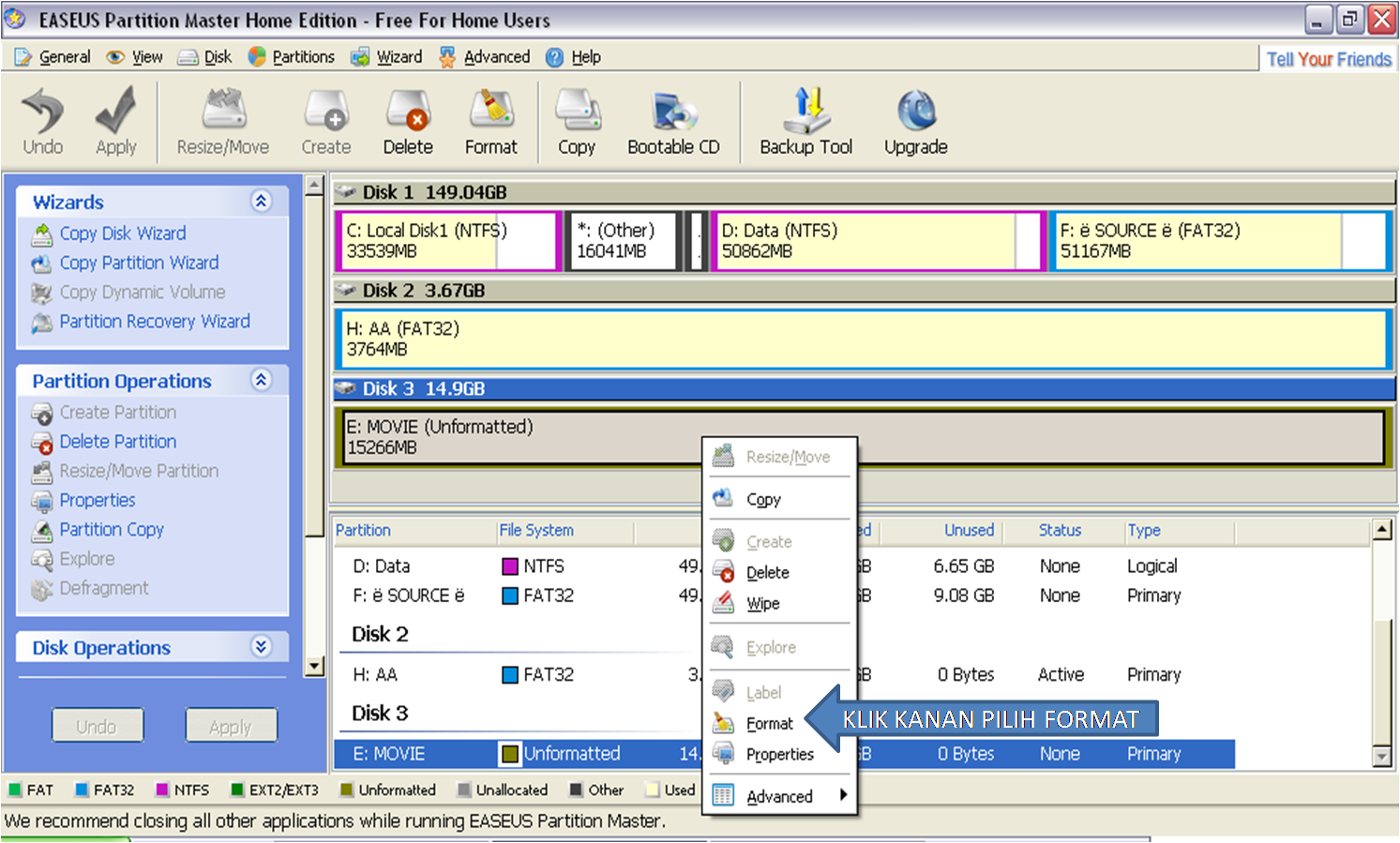
Task: Select the H: AA partition block
Action: pos(863,339)
